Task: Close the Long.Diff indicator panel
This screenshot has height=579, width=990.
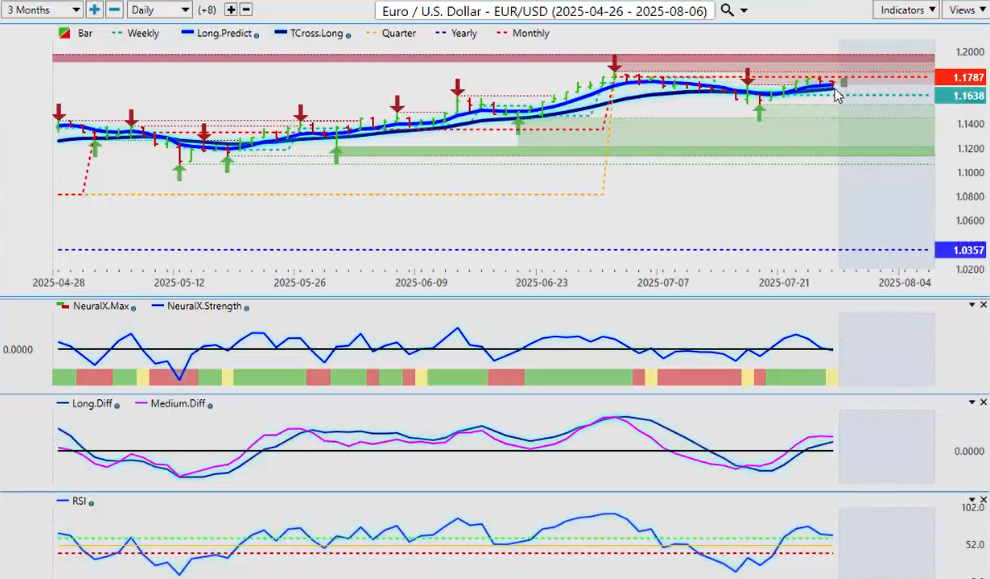Action: coord(982,402)
